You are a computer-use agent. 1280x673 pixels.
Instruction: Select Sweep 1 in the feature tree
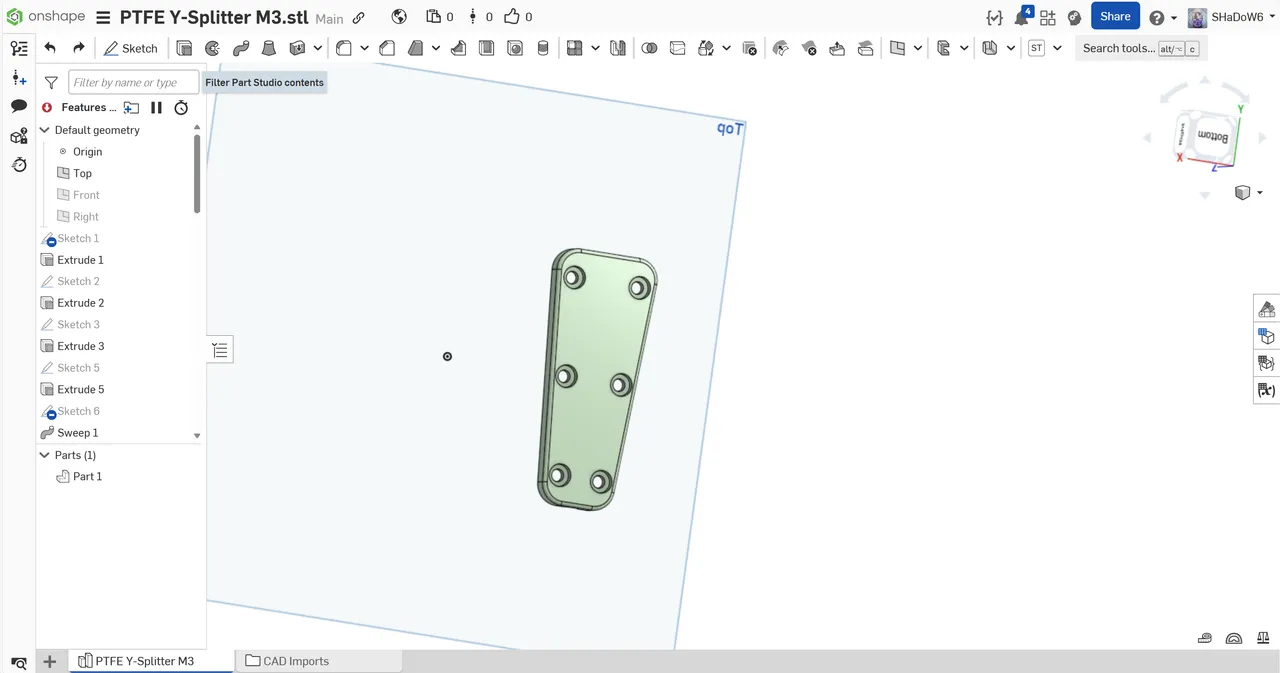78,432
